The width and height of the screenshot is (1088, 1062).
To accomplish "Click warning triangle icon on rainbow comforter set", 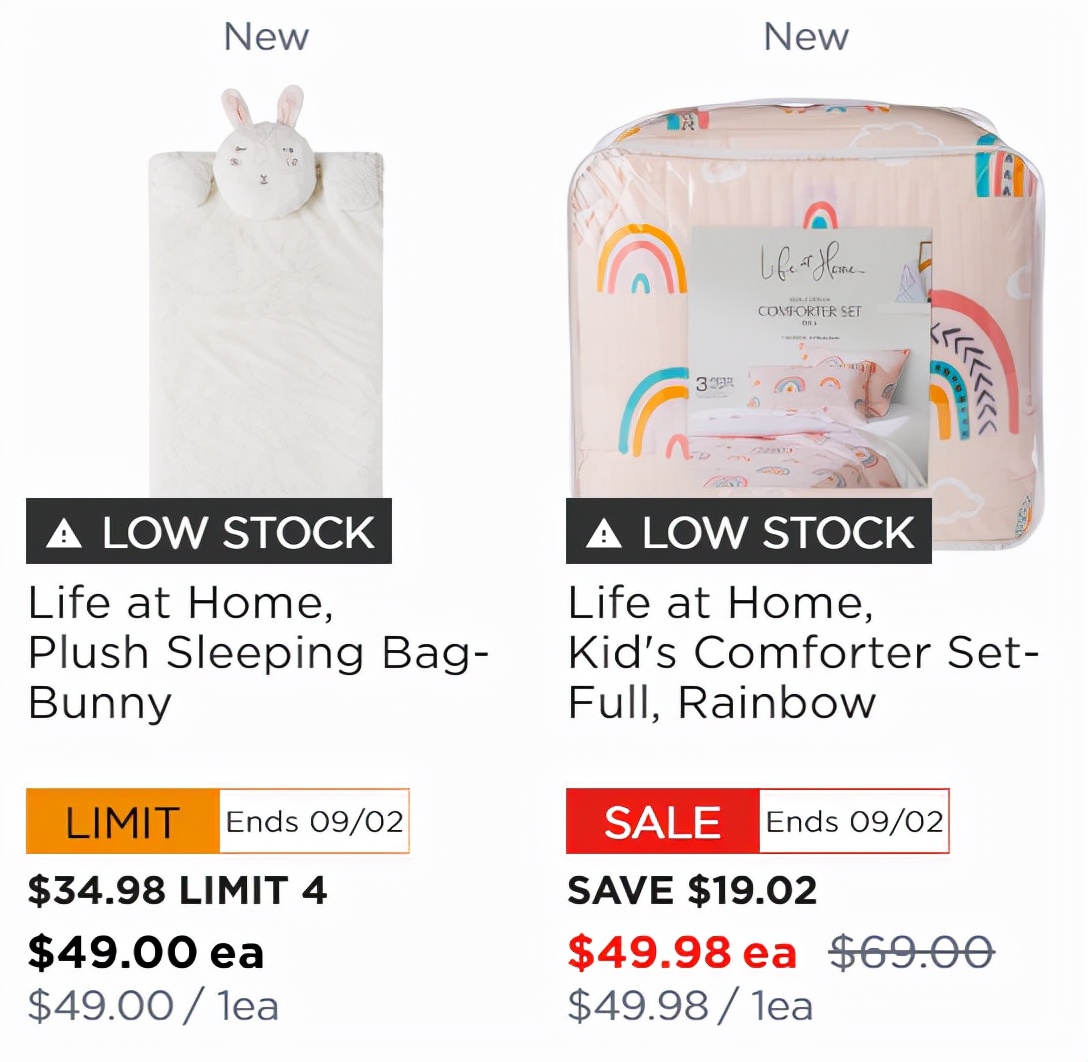I will tap(604, 534).
